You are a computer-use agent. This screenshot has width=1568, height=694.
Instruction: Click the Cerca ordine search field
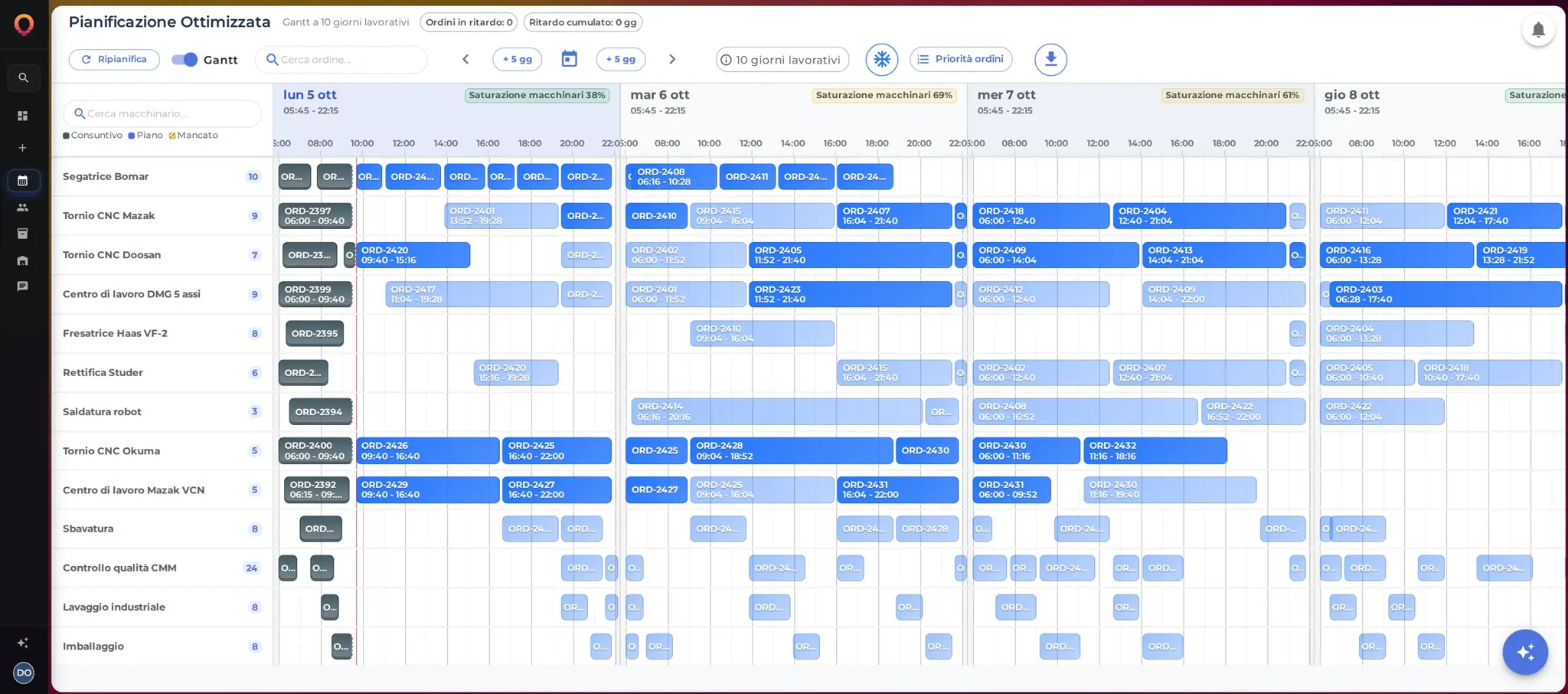click(341, 59)
